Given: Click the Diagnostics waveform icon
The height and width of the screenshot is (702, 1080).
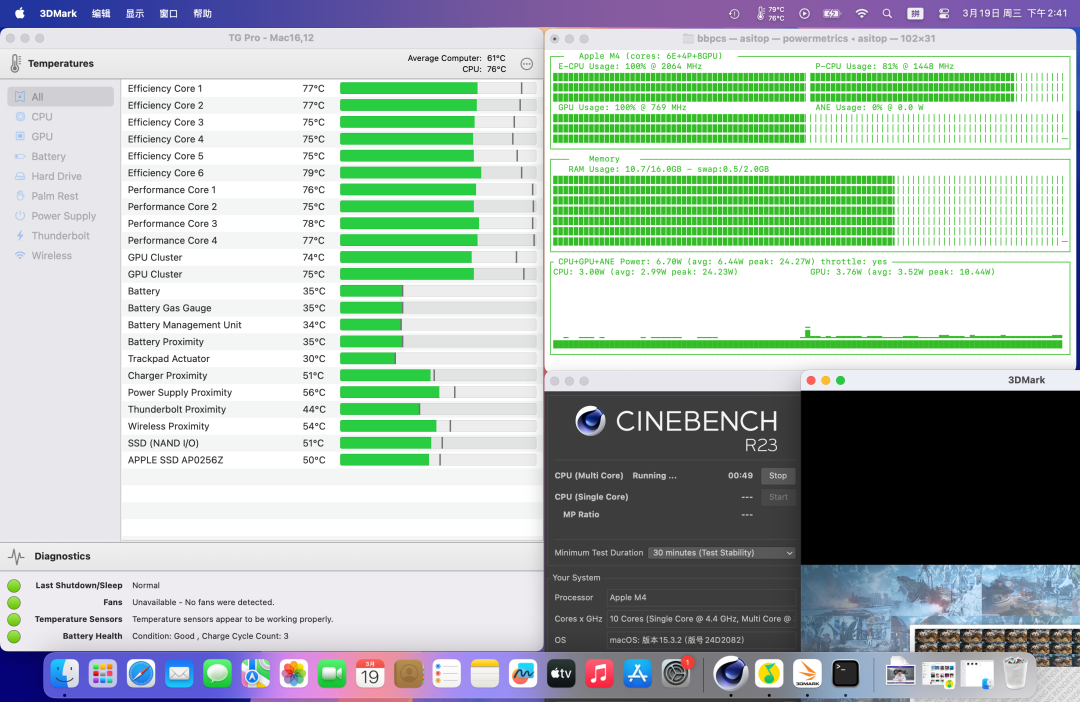Looking at the screenshot, I should pyautogui.click(x=17, y=557).
